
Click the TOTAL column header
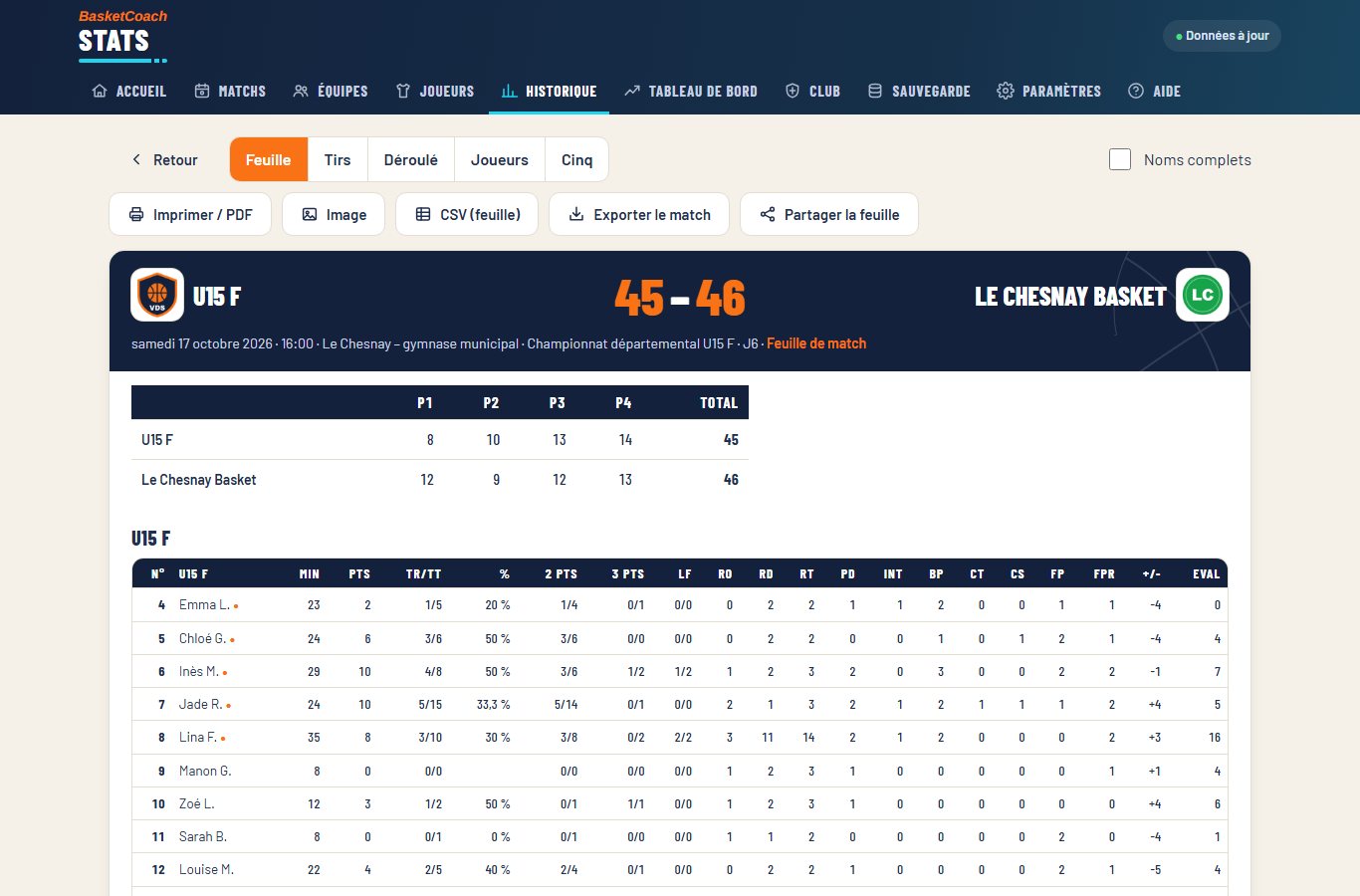tap(719, 403)
